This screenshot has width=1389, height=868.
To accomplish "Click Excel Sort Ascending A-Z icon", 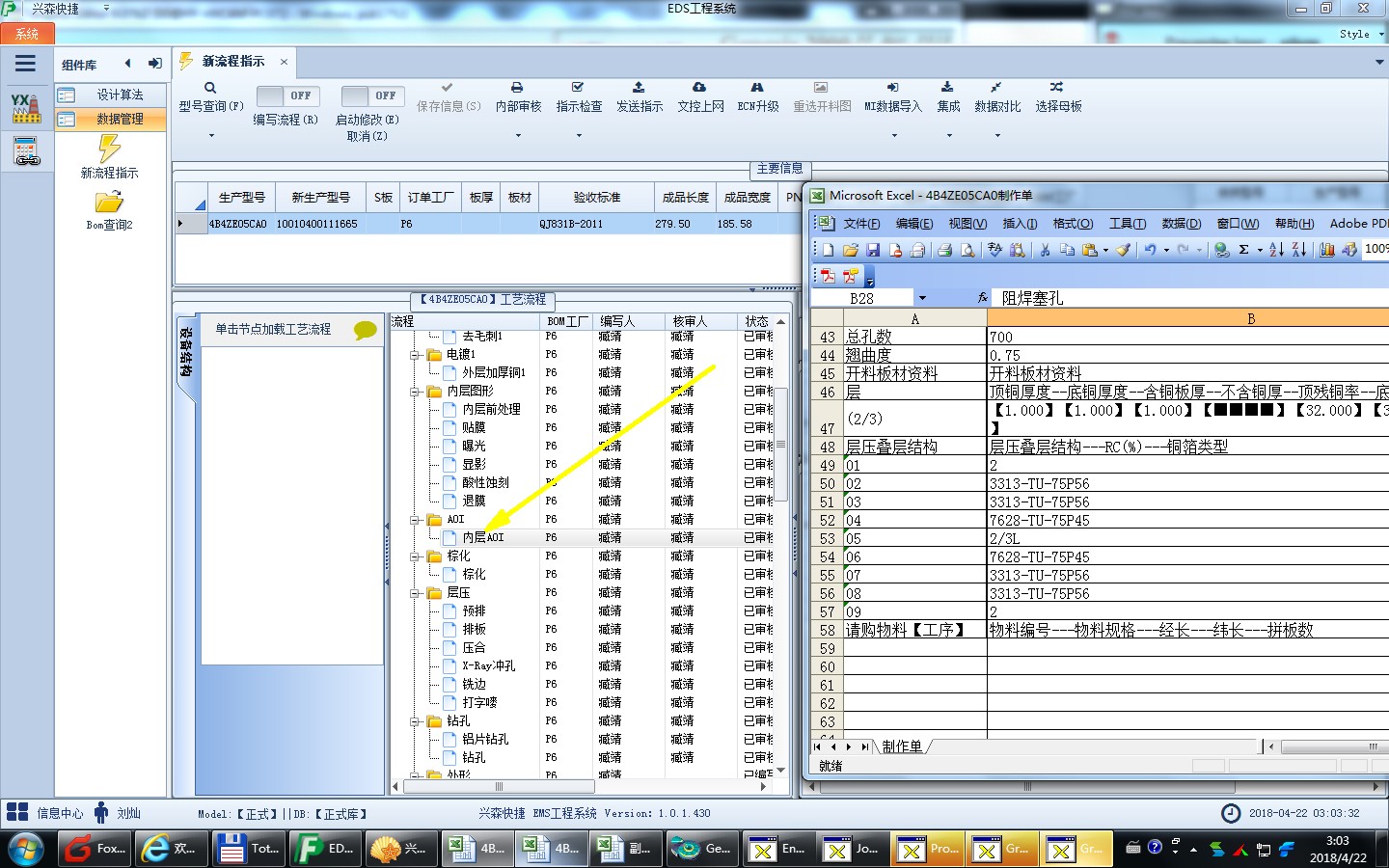I will 1276,250.
